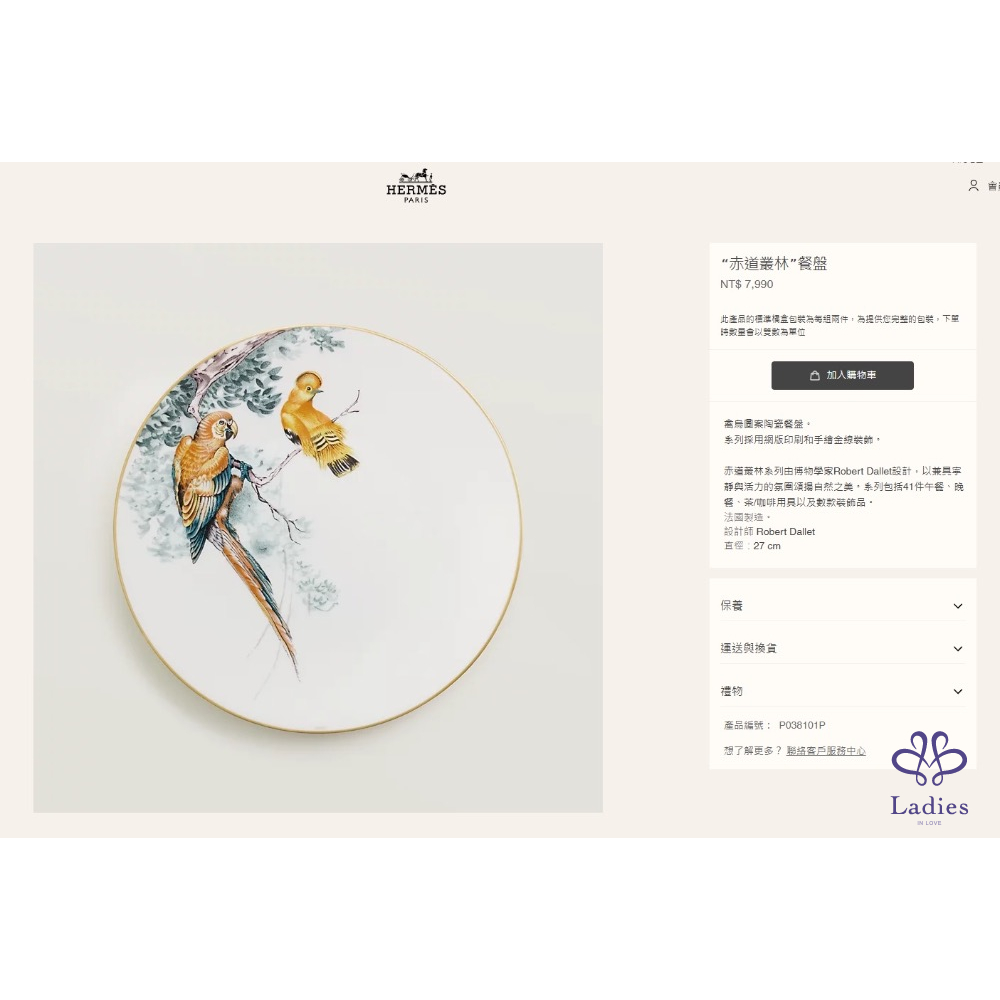1000x1000 pixels.
Task: Expand the 運送與換貨 shipping section
Action: point(842,649)
